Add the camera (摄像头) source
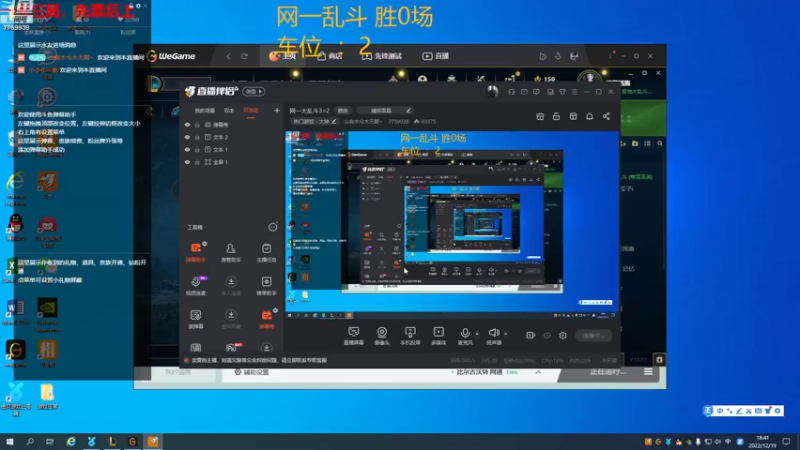Screen dimensions: 800x450 (382, 336)
